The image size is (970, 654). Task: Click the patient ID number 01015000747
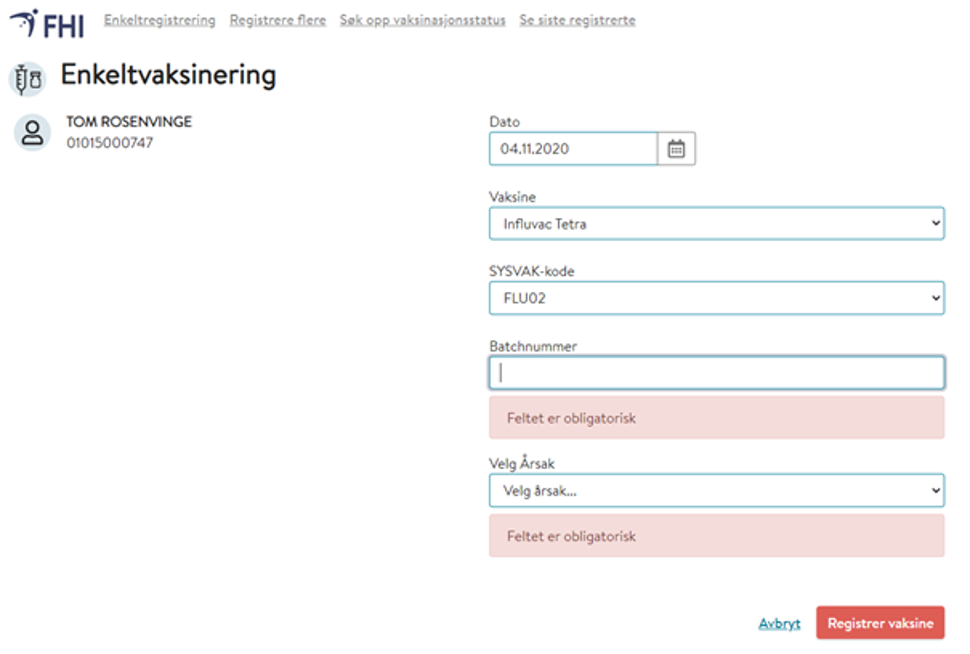click(110, 143)
